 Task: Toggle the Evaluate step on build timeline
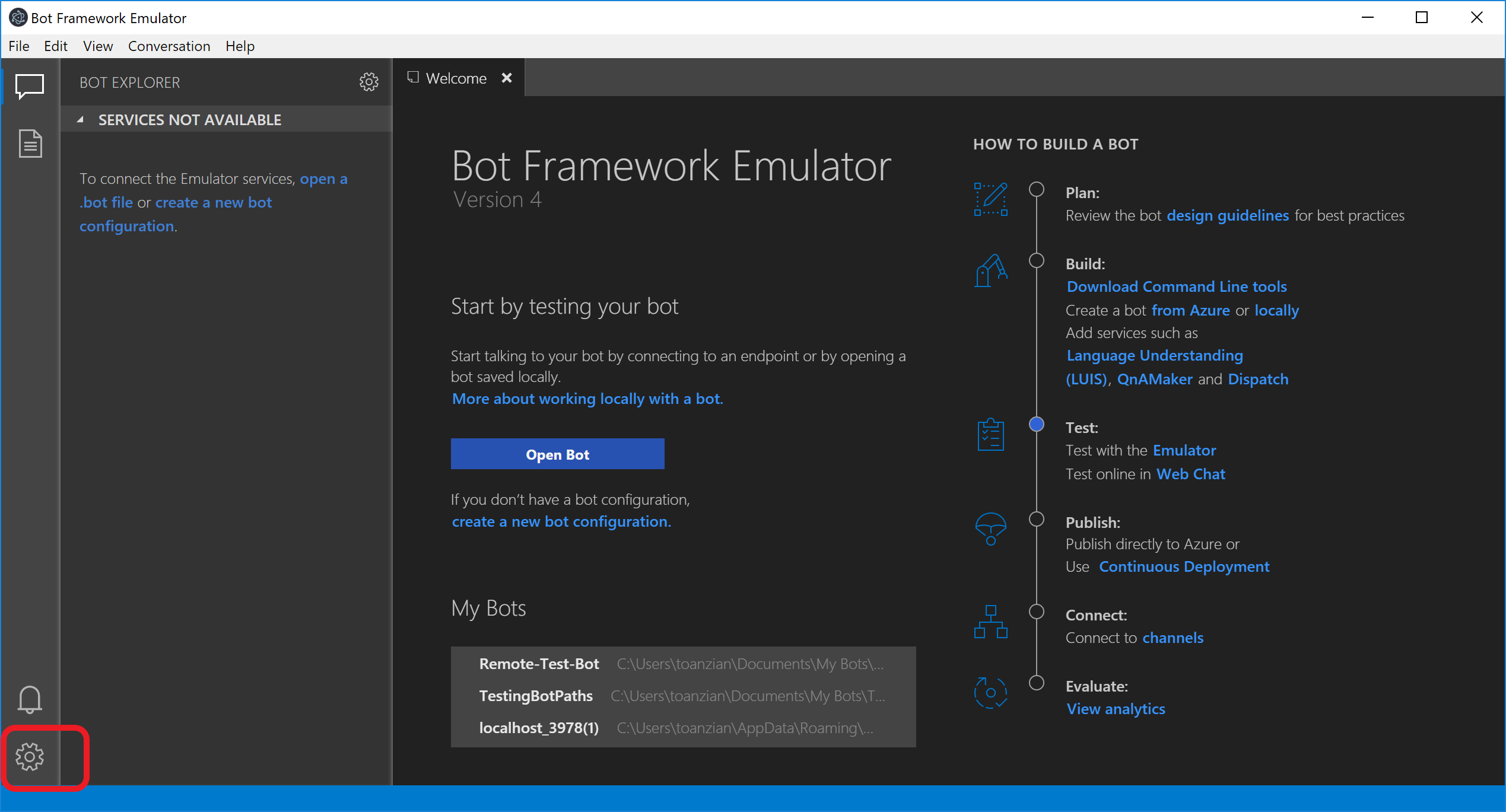(1036, 685)
